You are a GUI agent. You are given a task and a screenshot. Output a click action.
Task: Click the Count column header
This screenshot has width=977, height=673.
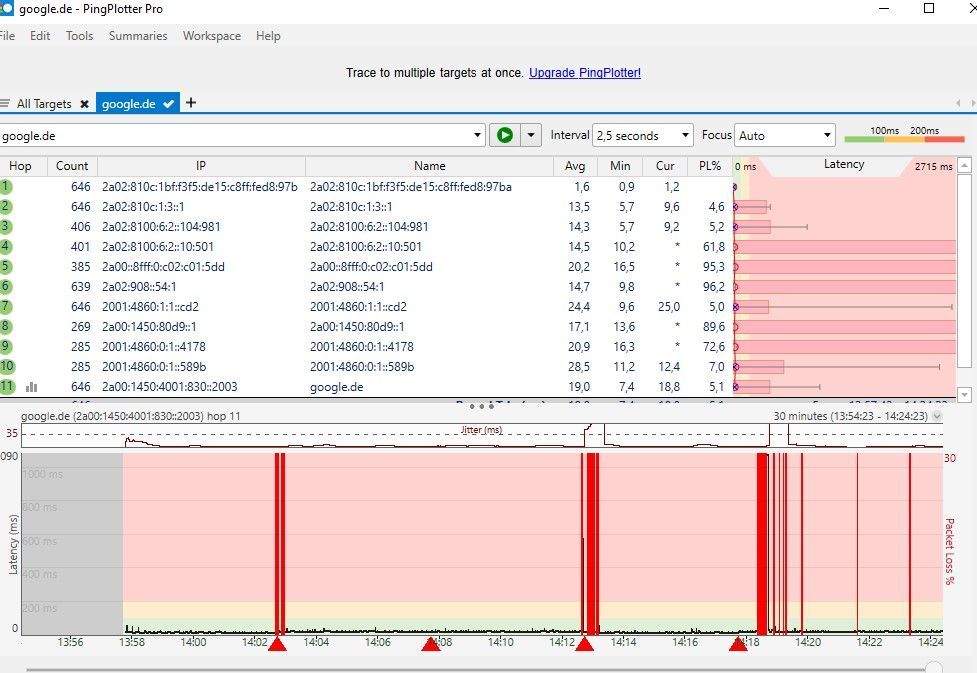[72, 166]
